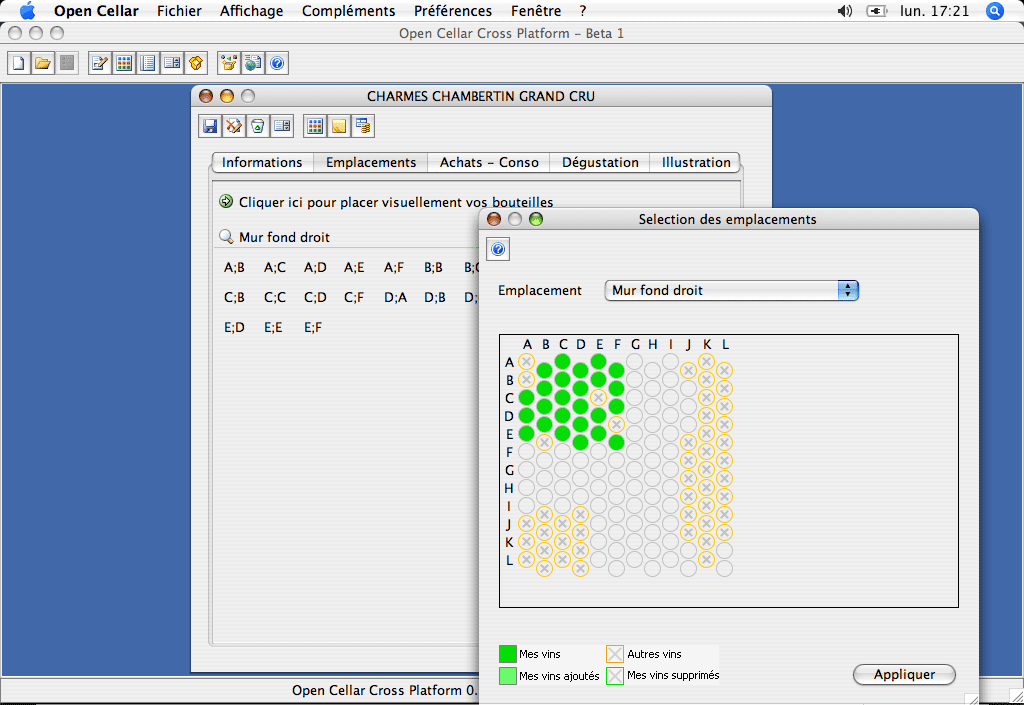Click the recycle bin icon in wine window

[x=258, y=126]
